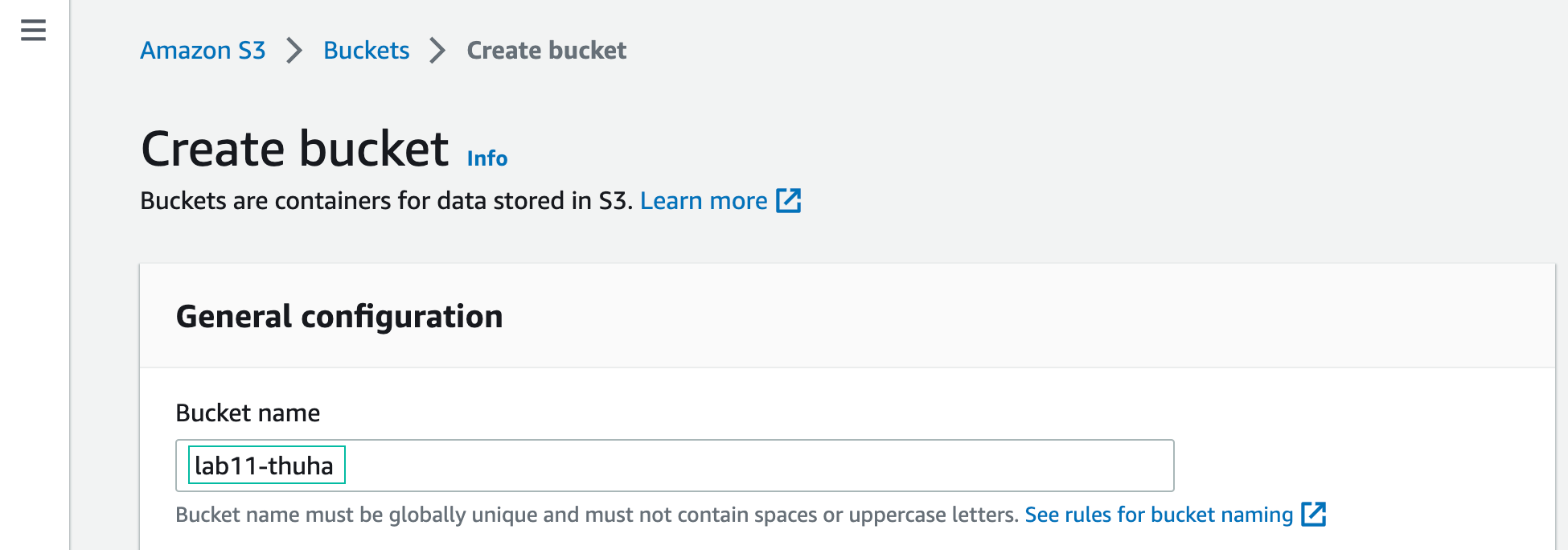Click the Bucket name label
The image size is (1568, 550).
[x=248, y=412]
